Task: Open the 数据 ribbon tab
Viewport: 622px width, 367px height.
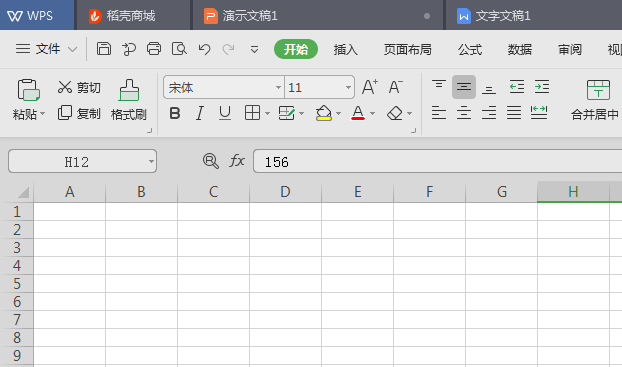Action: 520,50
